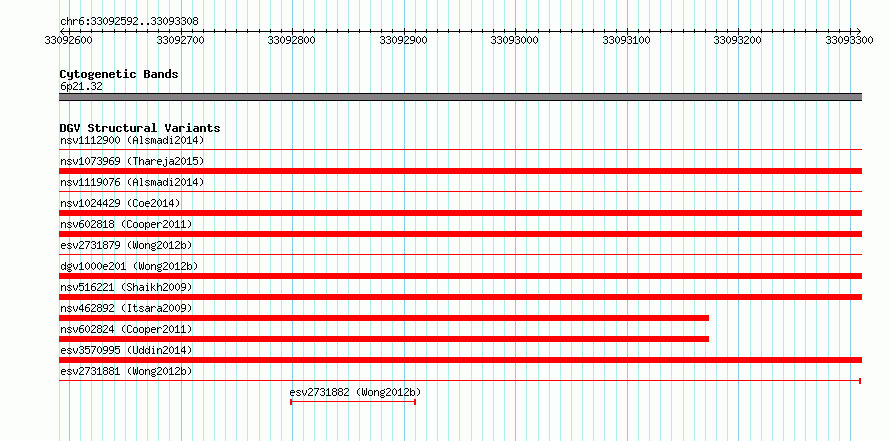Select the shorter red bar under nsv602824
The width and height of the screenshot is (890, 441).
click(x=384, y=339)
